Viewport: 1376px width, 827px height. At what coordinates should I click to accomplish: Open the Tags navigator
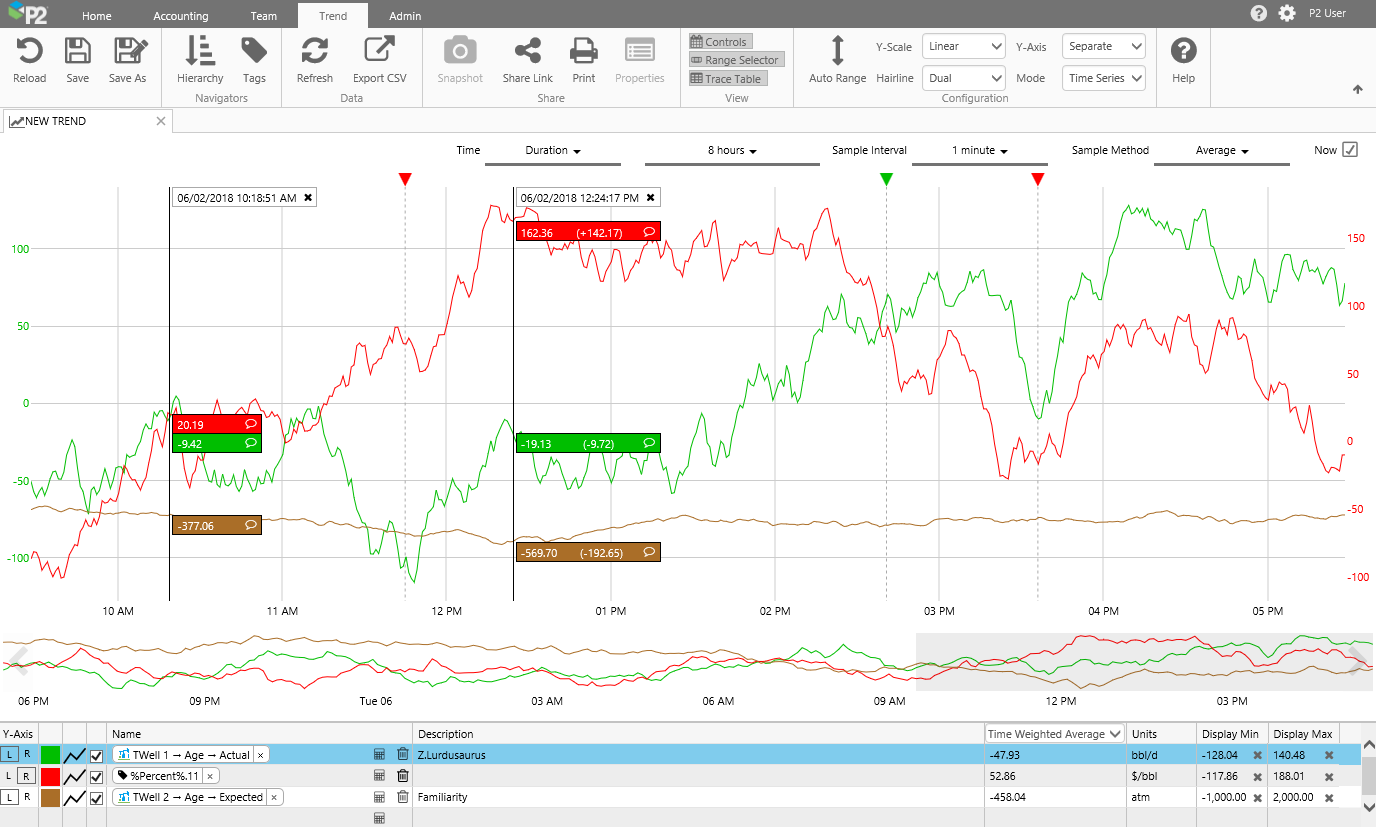tap(254, 52)
